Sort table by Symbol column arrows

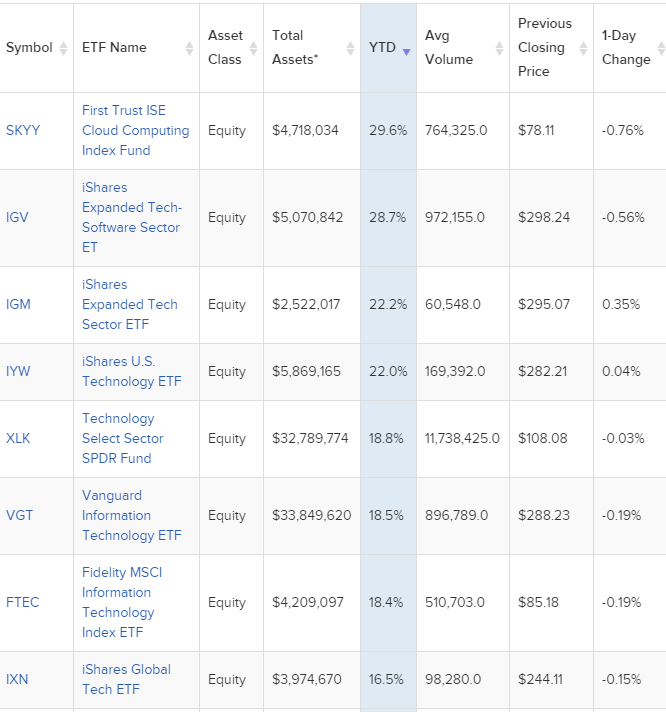coord(62,48)
